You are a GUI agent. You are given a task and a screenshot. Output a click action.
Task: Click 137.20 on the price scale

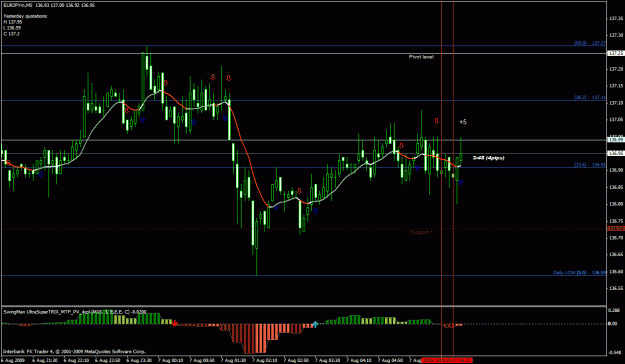click(x=616, y=69)
